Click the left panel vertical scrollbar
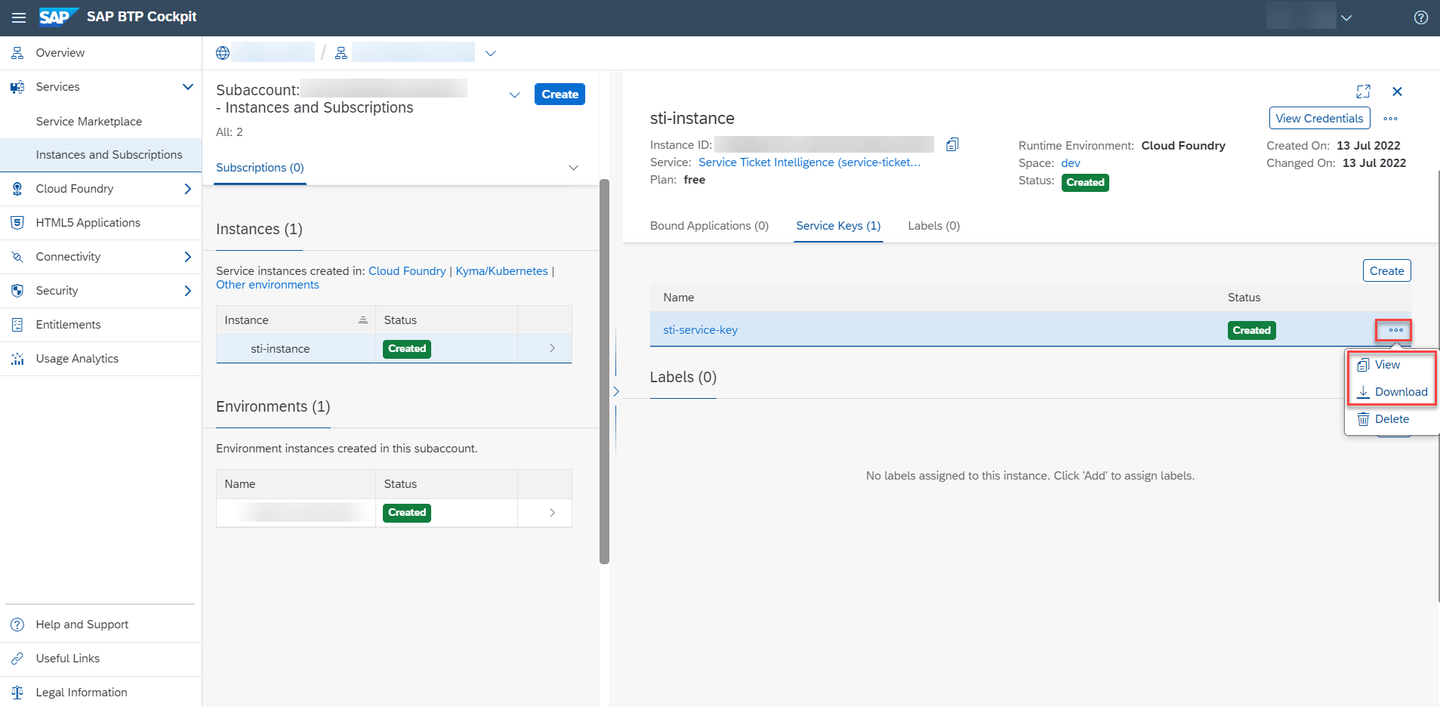 tap(604, 372)
